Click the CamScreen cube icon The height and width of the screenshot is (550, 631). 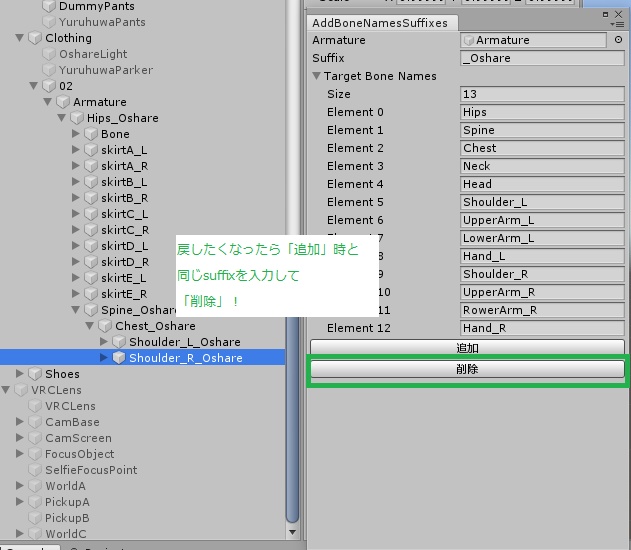[x=35, y=438]
